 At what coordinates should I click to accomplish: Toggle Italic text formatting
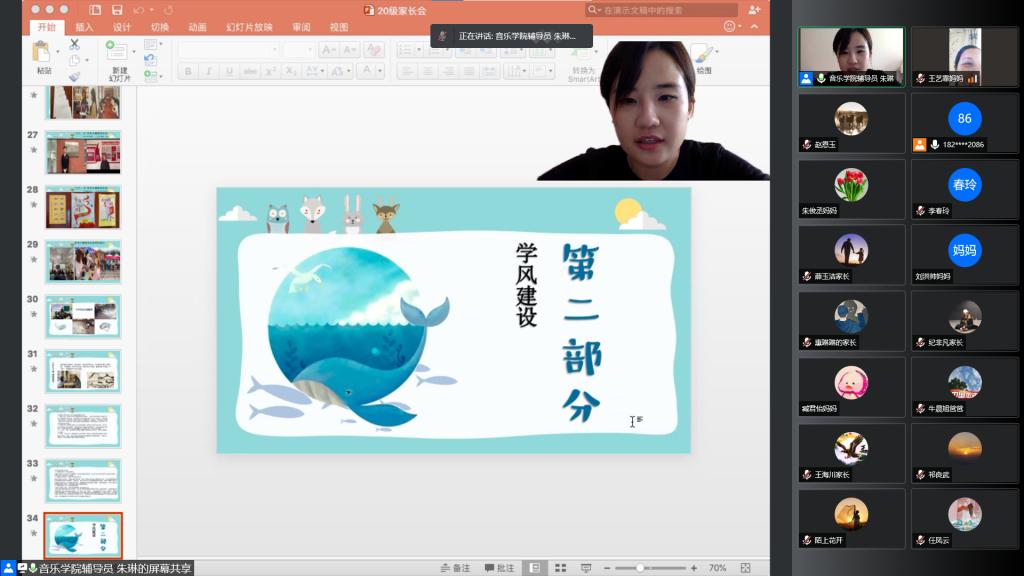coord(208,71)
